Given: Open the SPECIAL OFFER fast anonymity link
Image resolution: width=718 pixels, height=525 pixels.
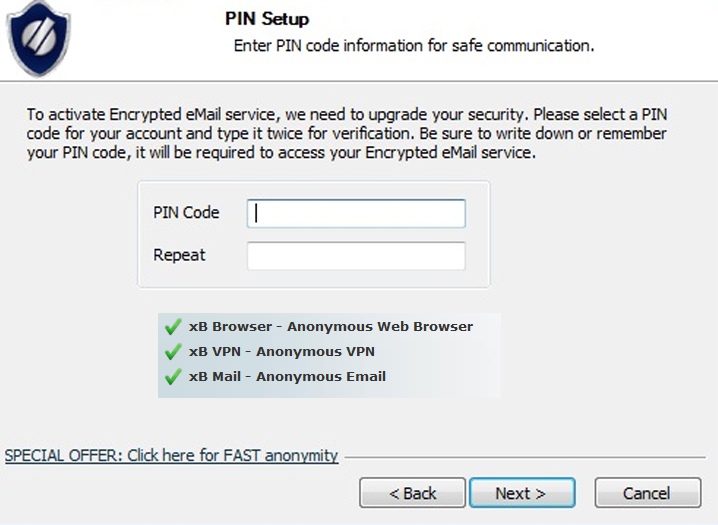Looking at the screenshot, I should [171, 455].
